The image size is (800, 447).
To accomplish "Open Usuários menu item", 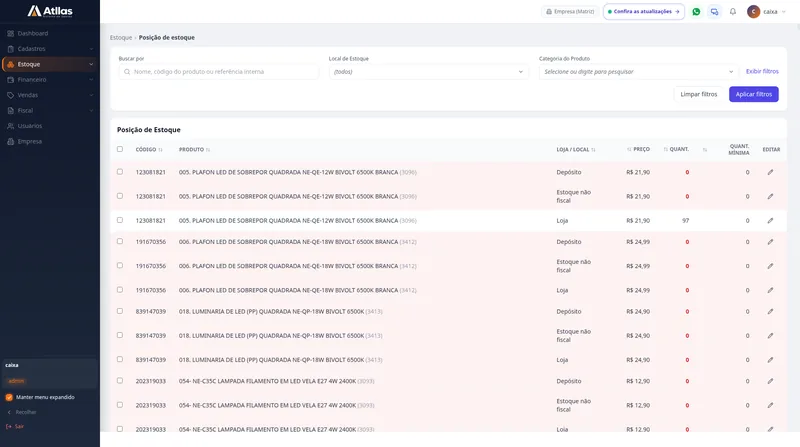I will click(x=50, y=126).
